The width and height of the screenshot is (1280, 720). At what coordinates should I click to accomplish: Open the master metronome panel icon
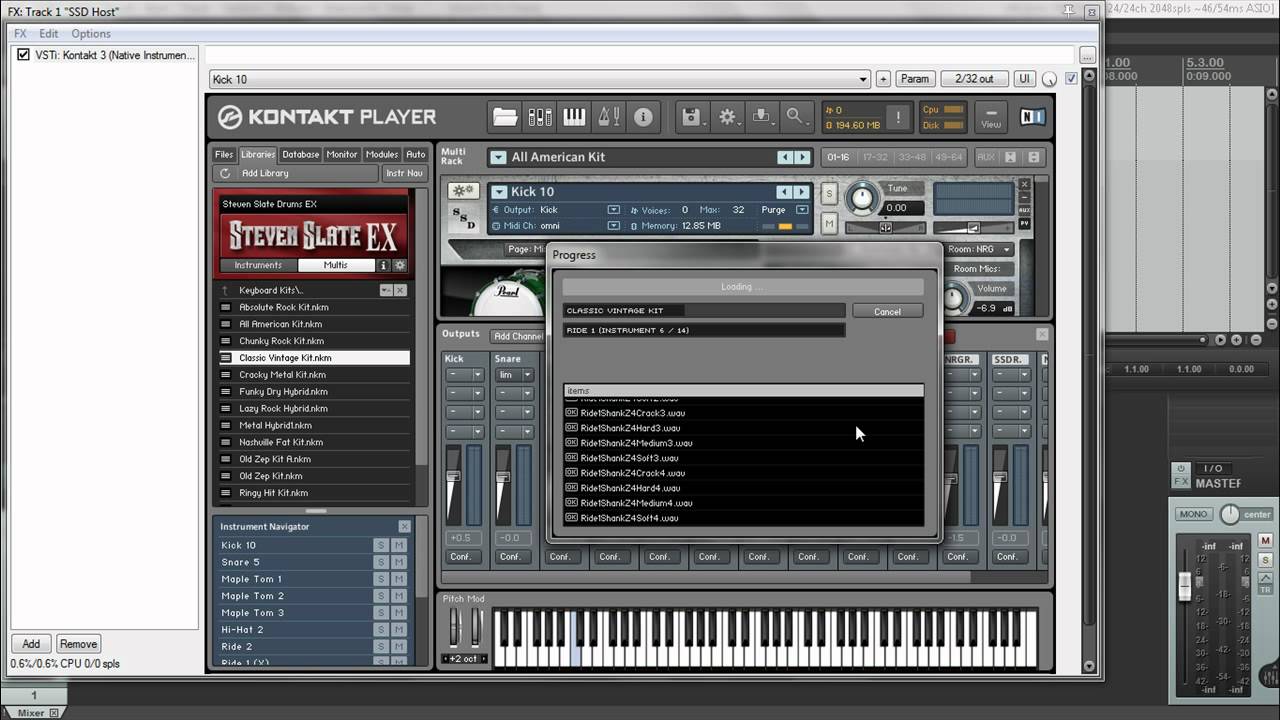click(x=609, y=117)
